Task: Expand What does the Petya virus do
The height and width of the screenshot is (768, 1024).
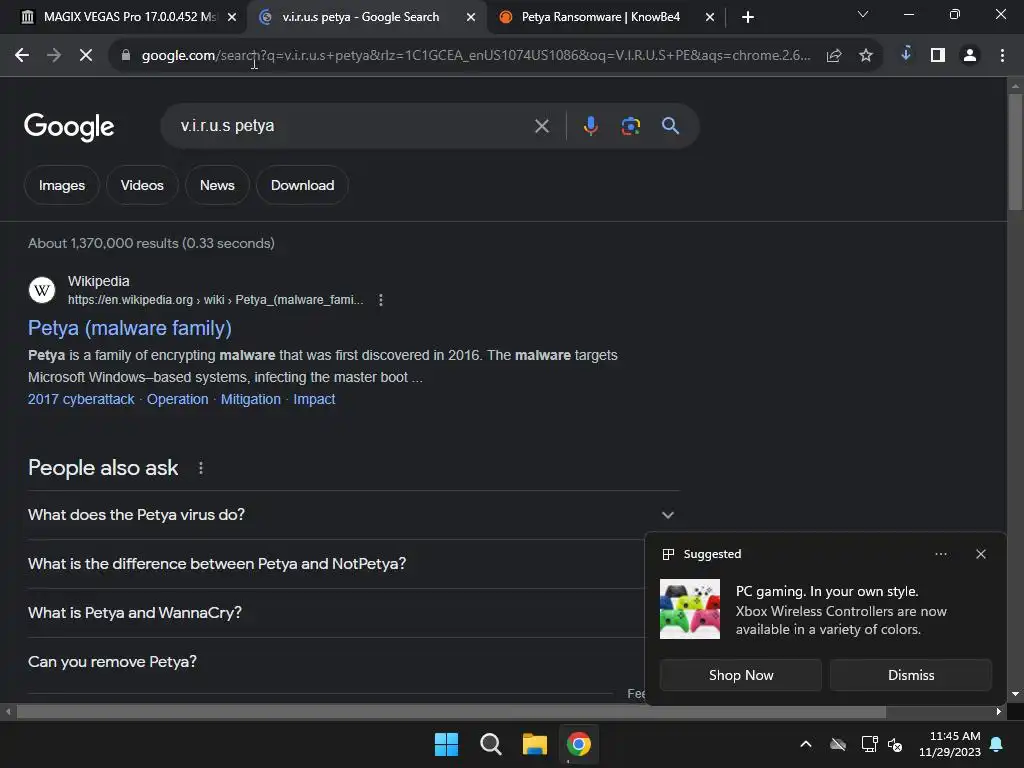Action: [x=353, y=515]
